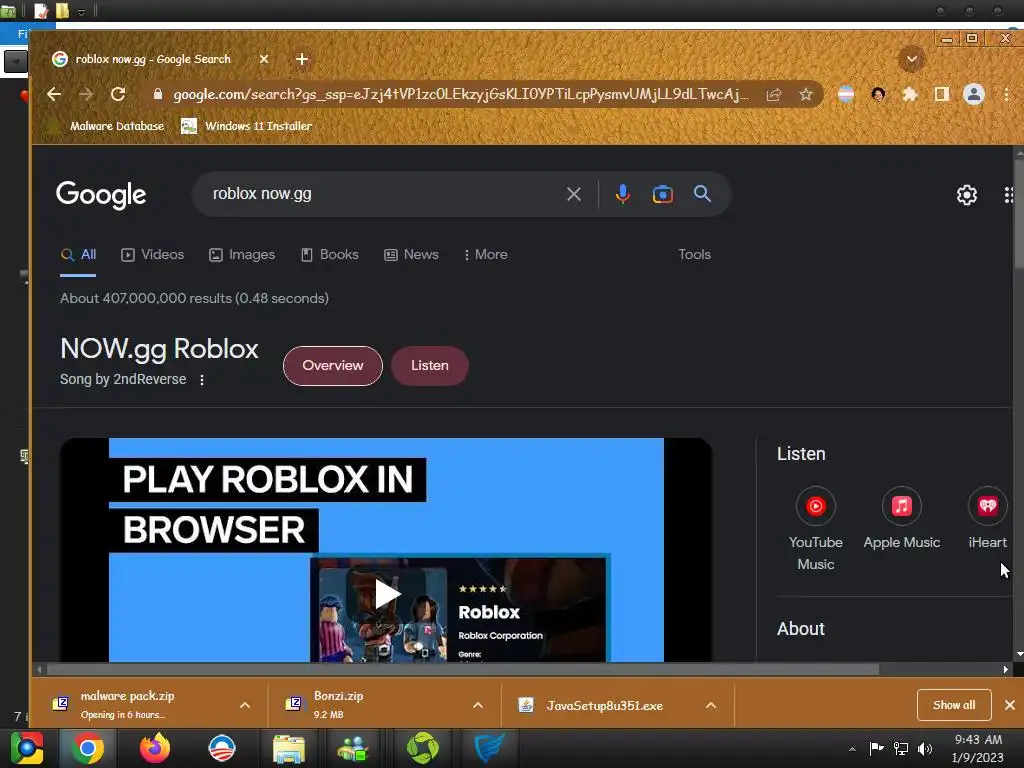Open search Tools
1024x768 pixels.
tap(694, 255)
